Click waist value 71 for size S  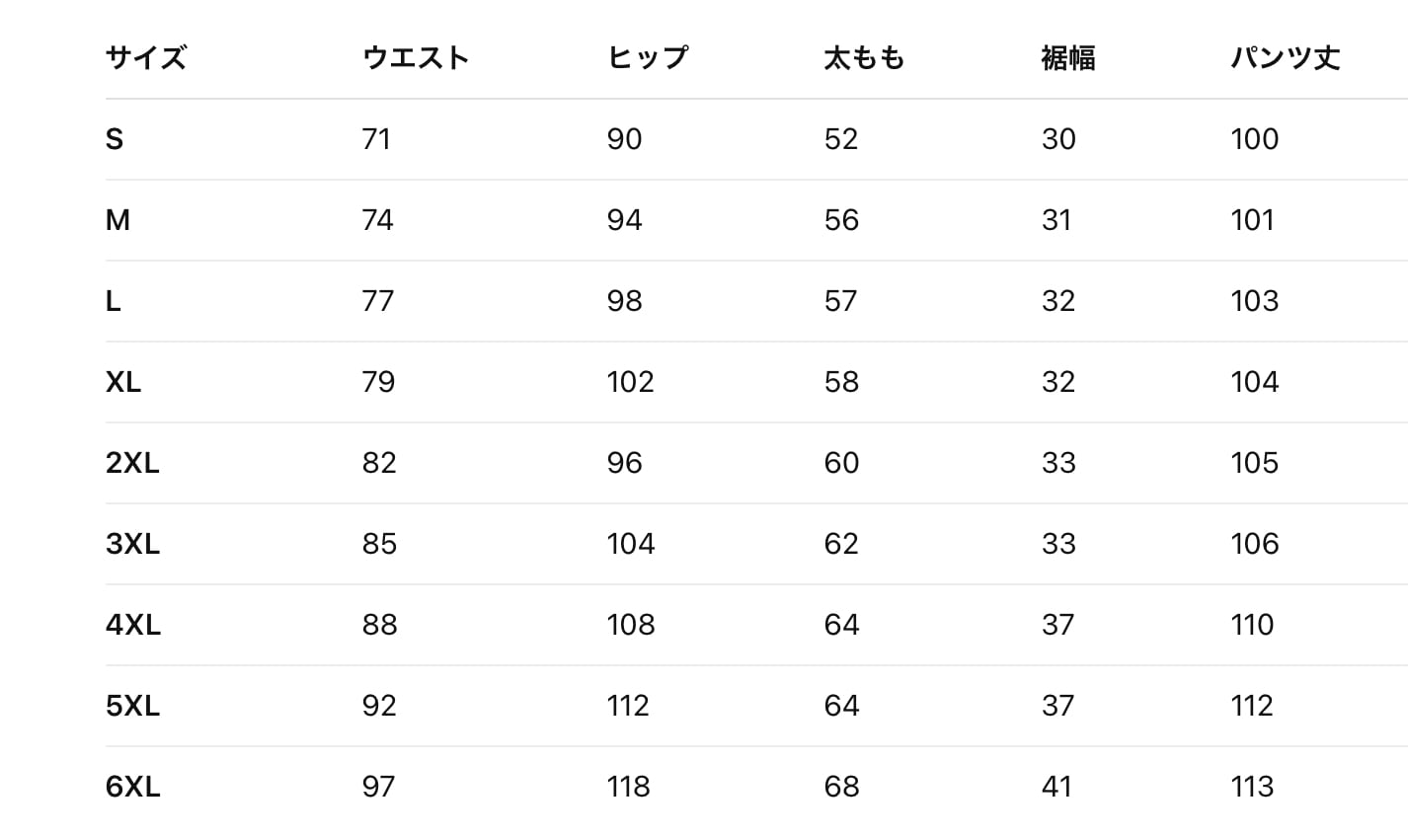coord(376,139)
